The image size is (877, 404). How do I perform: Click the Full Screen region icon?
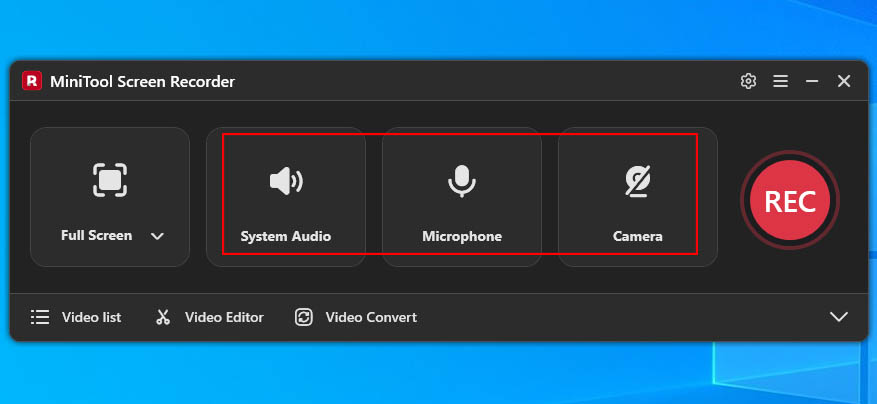click(110, 180)
